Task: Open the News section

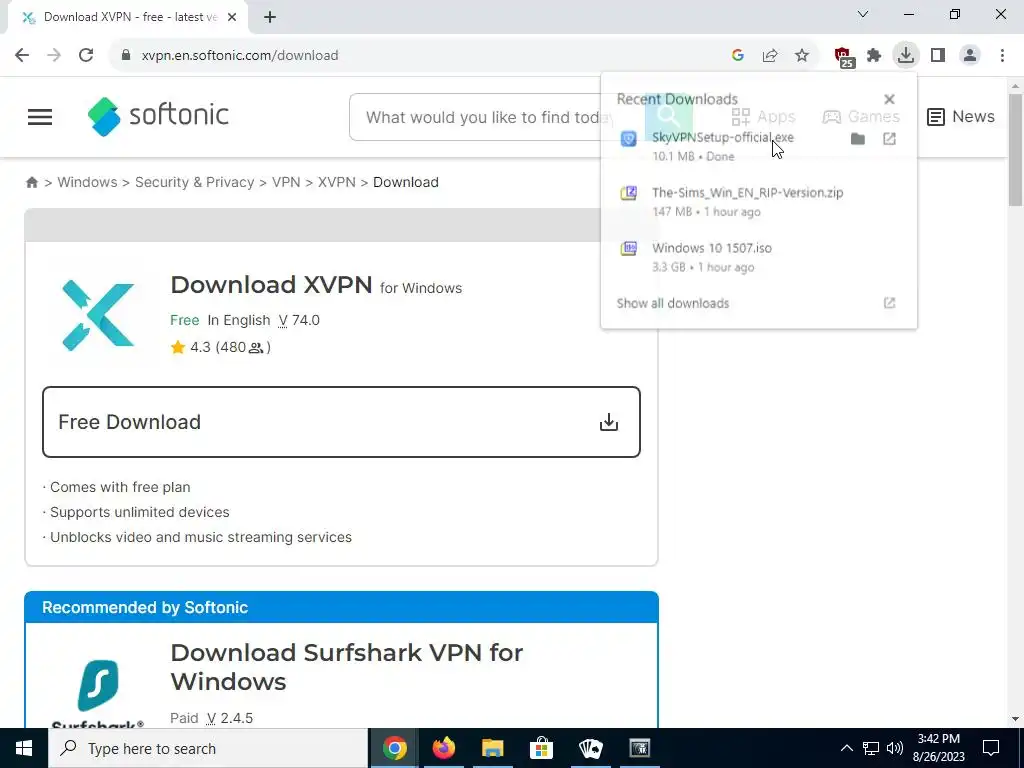Action: 961,116
